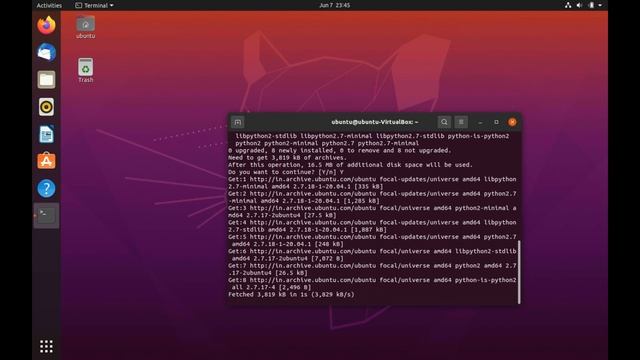Open the Trash desktop icon
This screenshot has width=640, height=360.
point(85,70)
